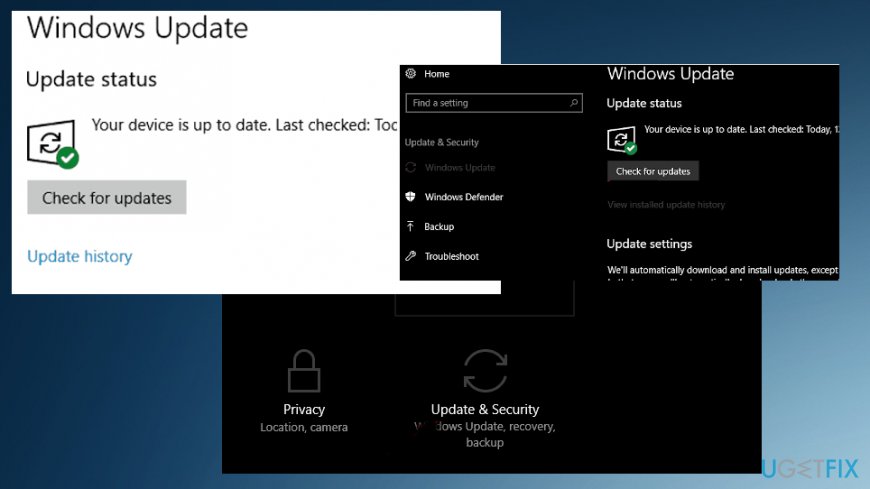This screenshot has height=489, width=870.
Task: Click the search magnifier icon
Action: pos(574,103)
